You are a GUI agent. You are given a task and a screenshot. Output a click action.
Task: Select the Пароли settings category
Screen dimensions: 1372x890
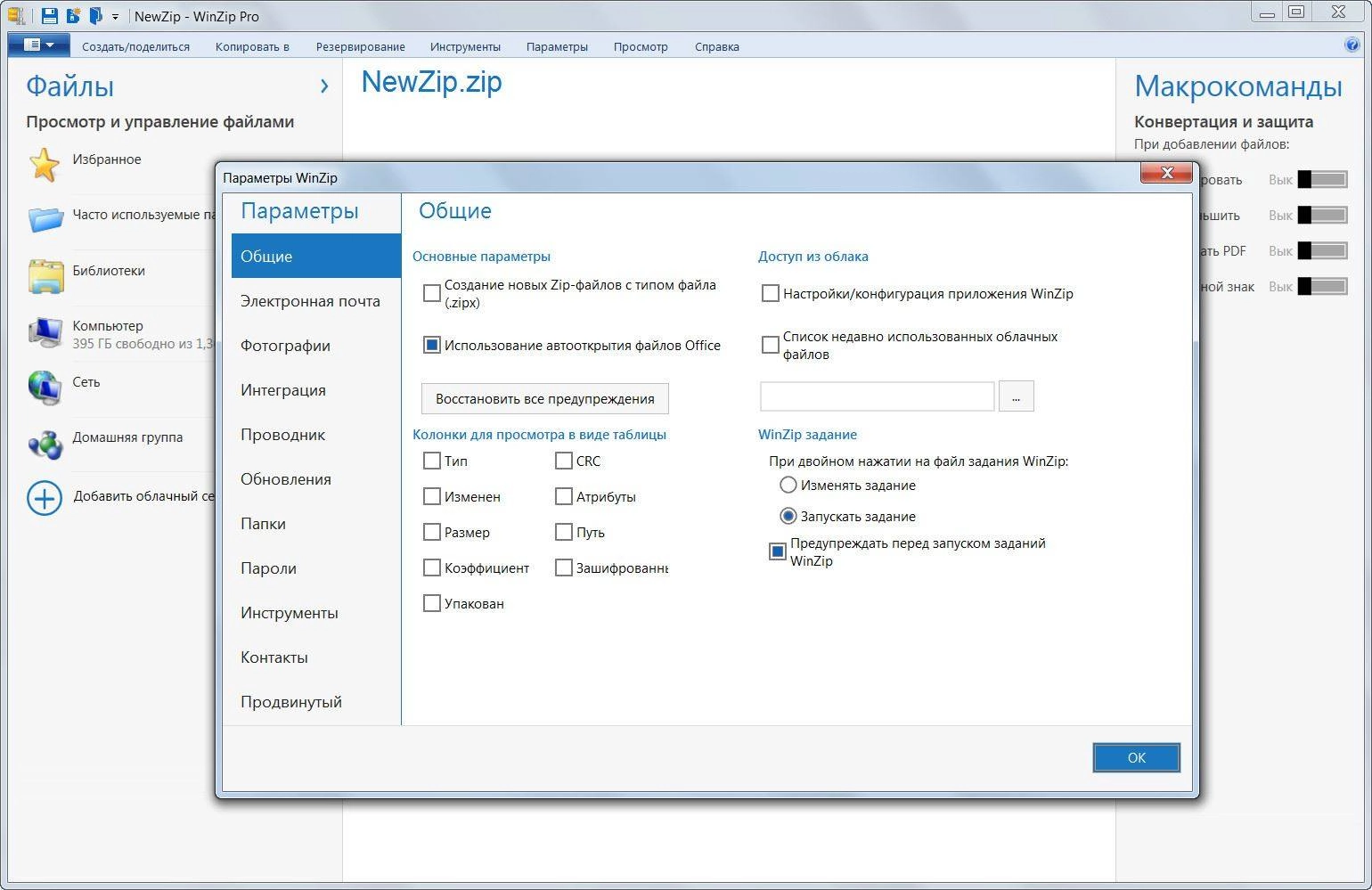click(315, 568)
